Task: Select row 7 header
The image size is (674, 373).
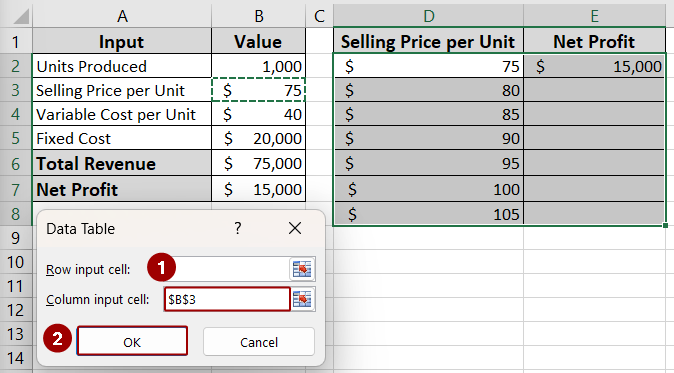Action: 16,189
